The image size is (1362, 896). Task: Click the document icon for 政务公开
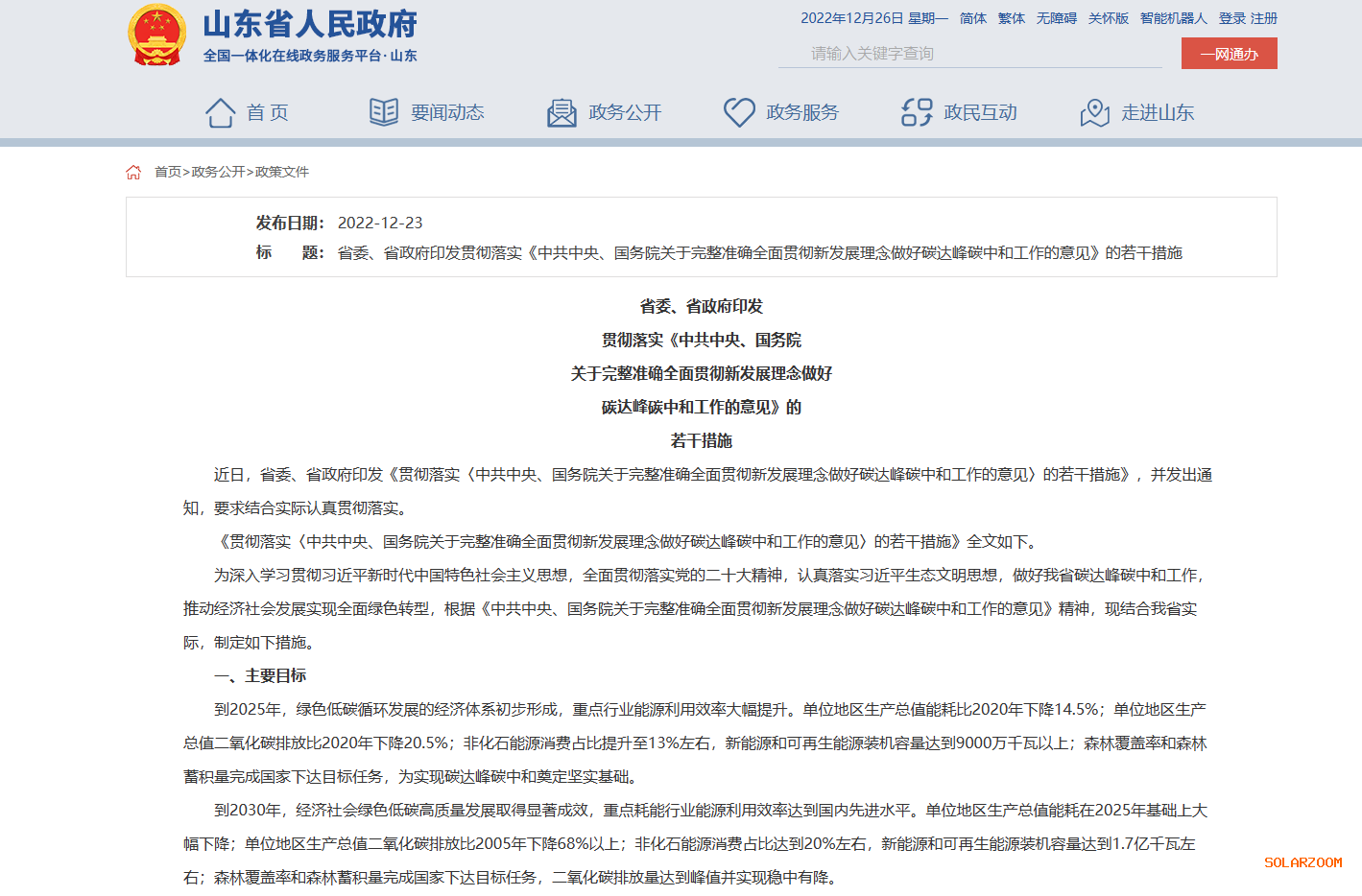coord(562,113)
